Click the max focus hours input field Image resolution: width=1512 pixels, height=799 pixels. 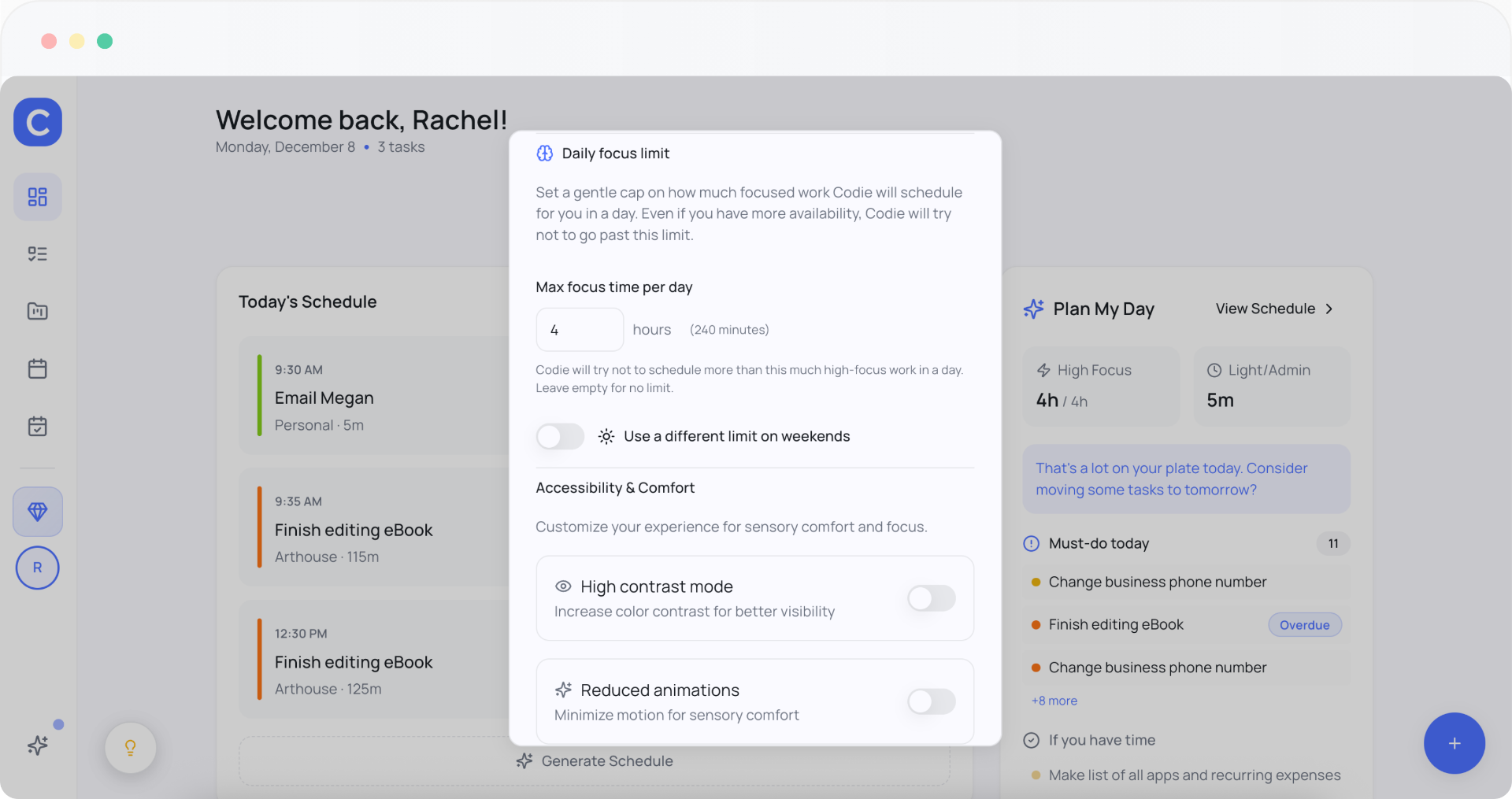pos(580,330)
